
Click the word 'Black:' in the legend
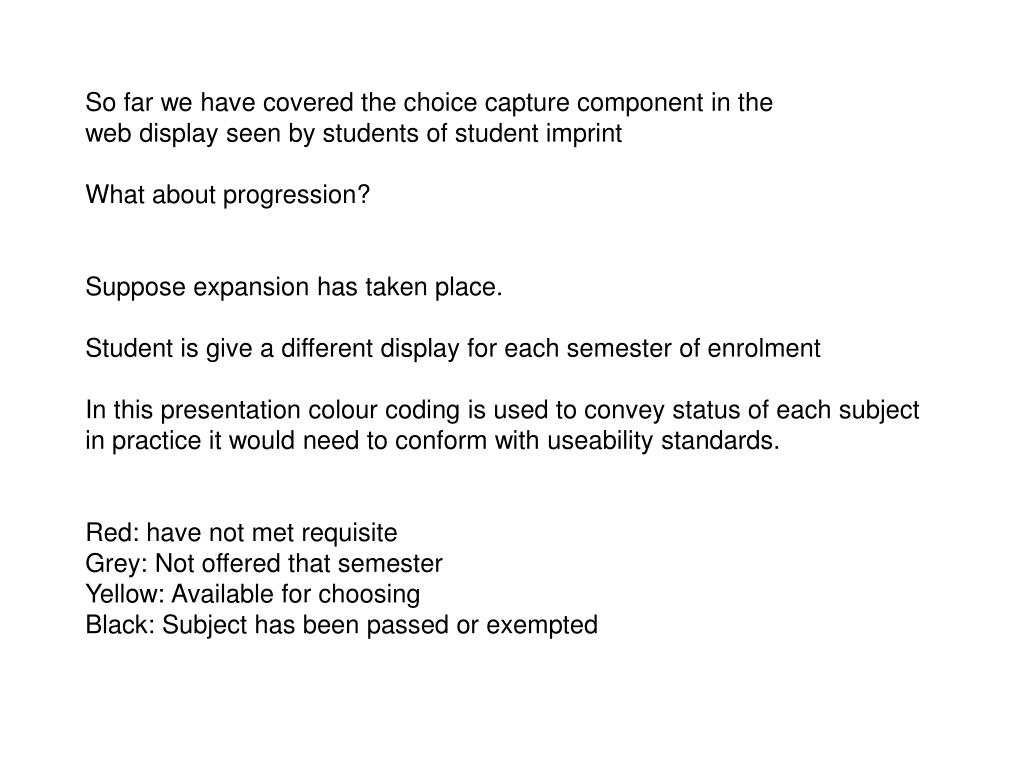pyautogui.click(x=120, y=625)
